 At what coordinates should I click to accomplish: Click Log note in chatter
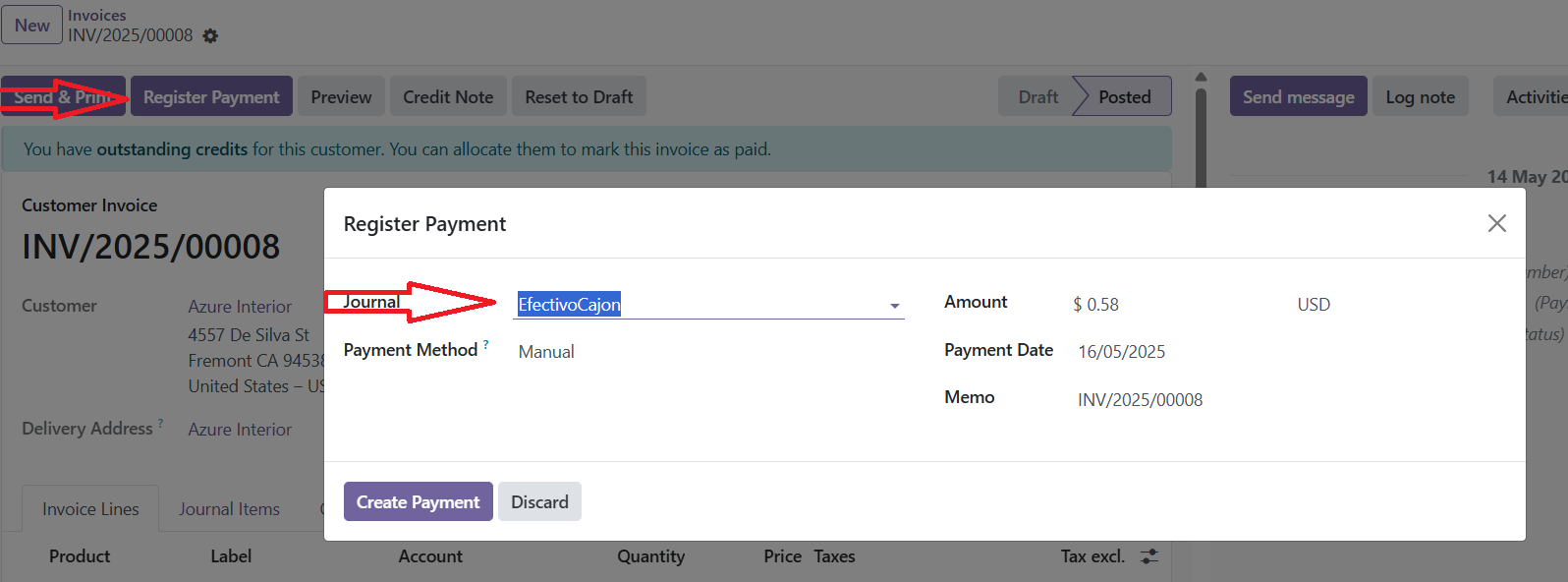[1420, 96]
